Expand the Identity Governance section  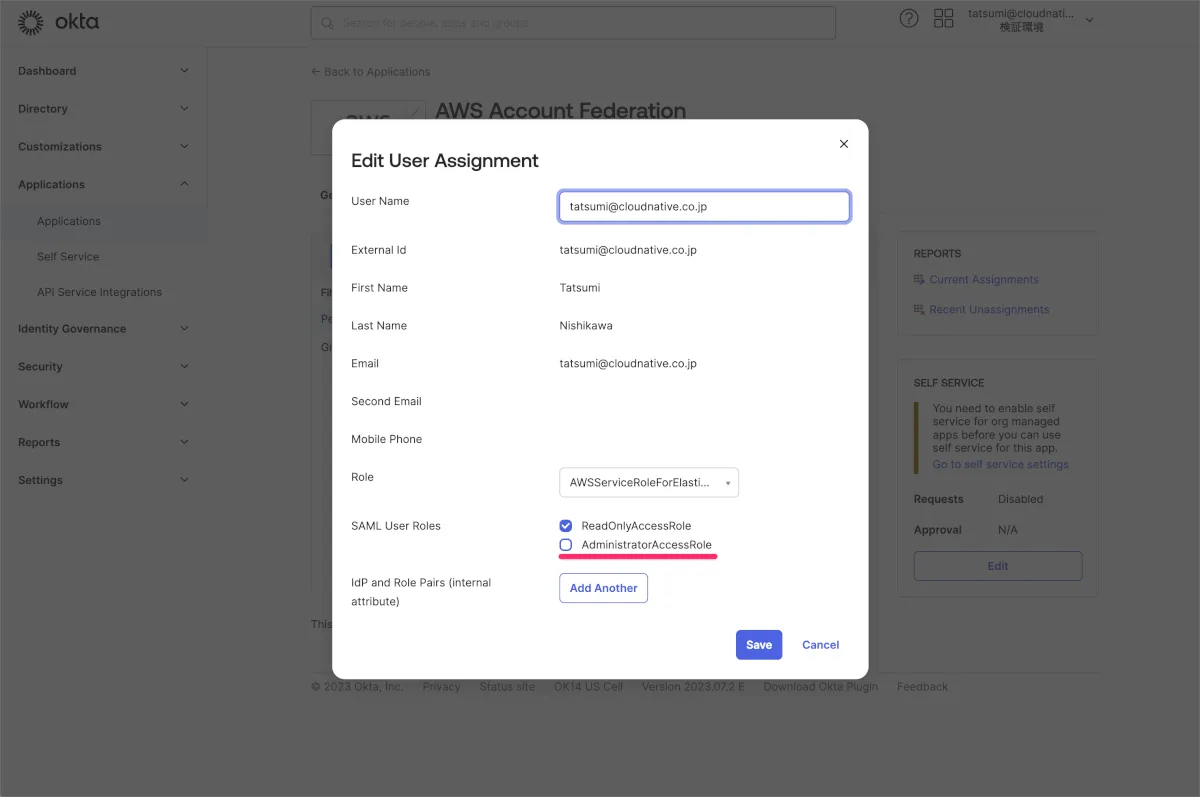(x=184, y=329)
